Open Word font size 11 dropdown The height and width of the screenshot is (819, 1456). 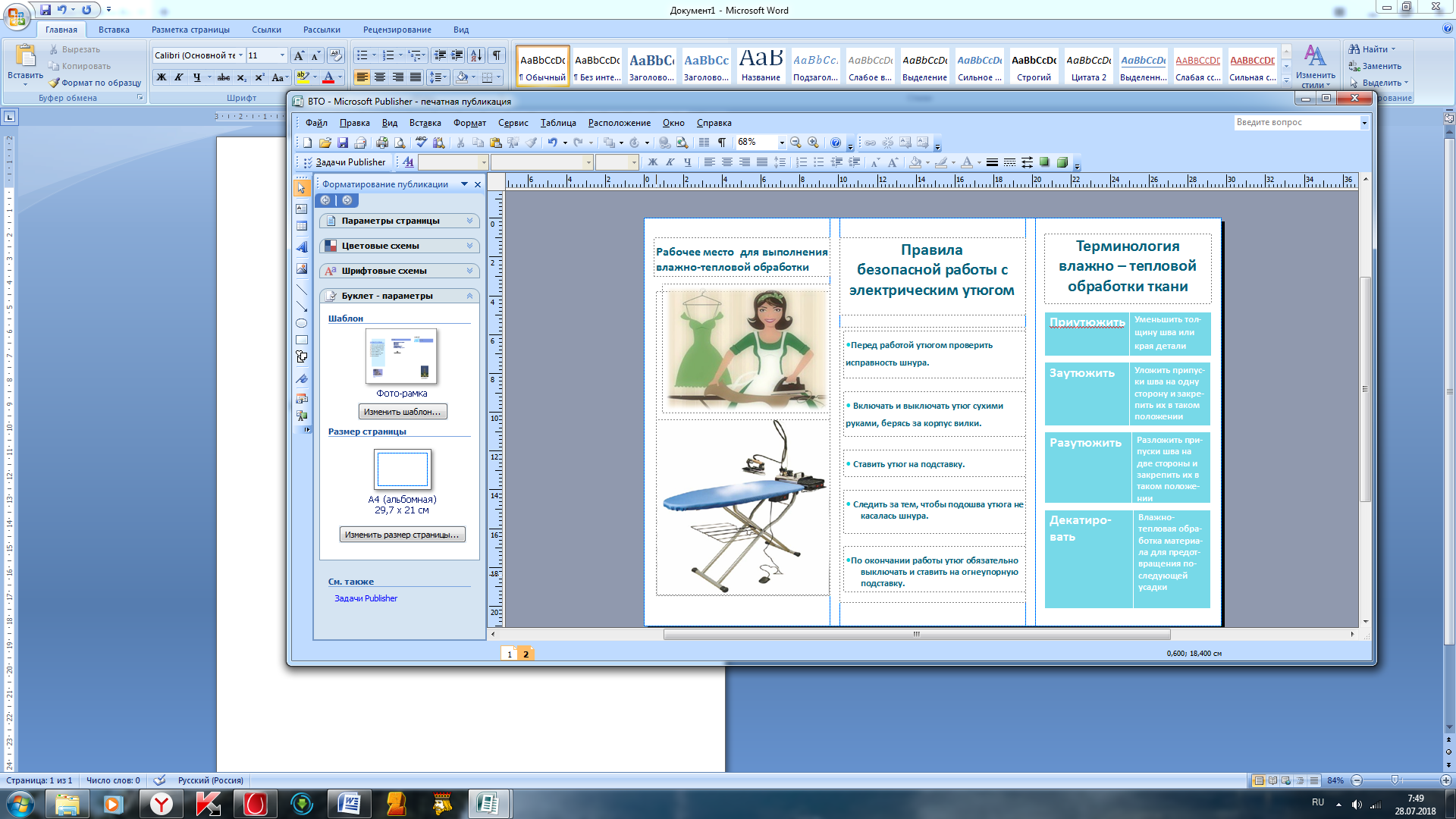[282, 55]
